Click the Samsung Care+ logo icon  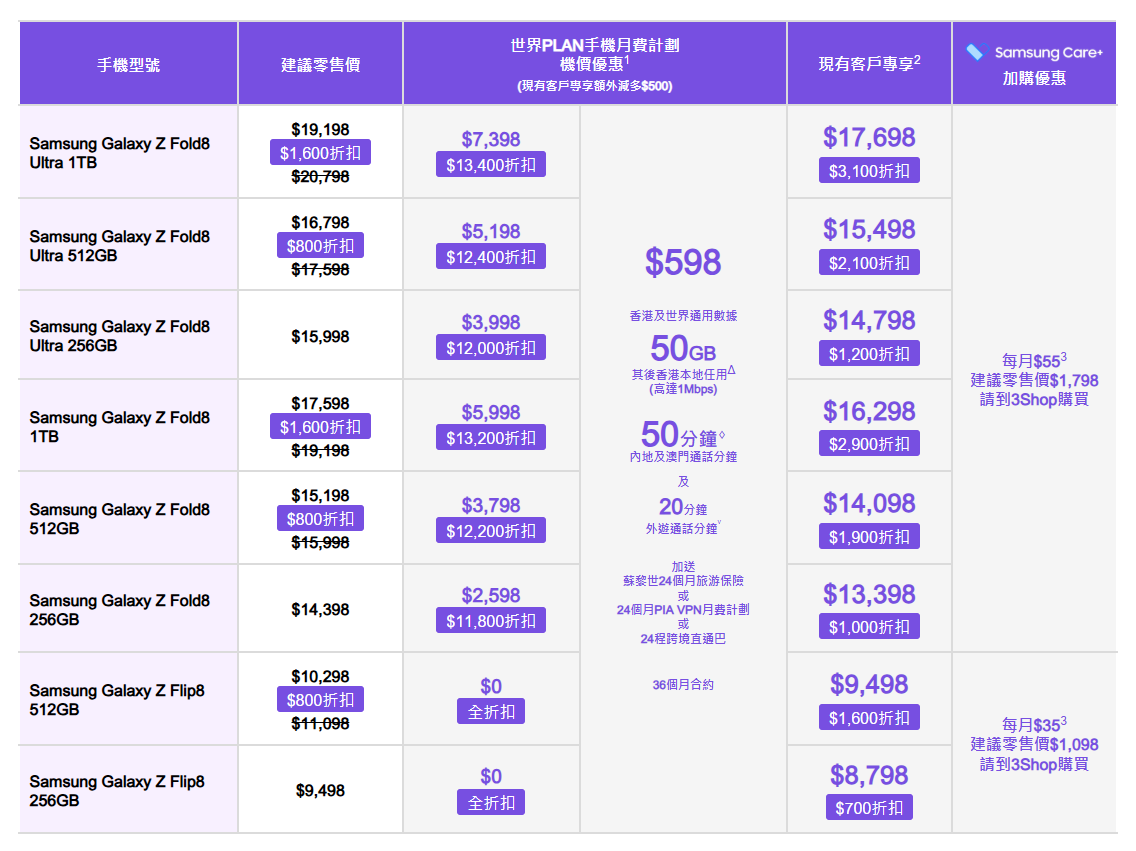pos(977,51)
